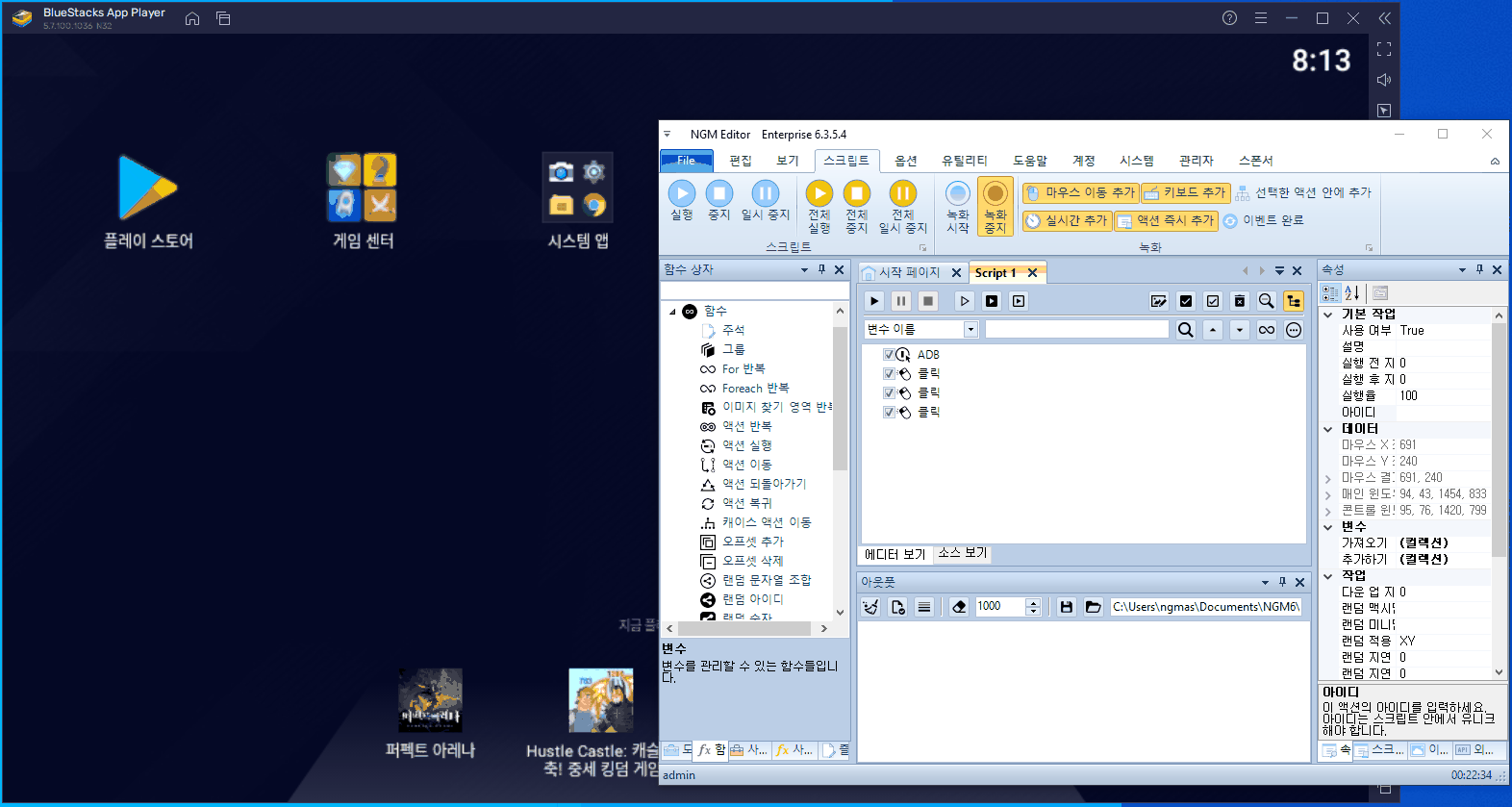Click the script editor pause icon
This screenshot has width=1512, height=807.
[x=901, y=301]
